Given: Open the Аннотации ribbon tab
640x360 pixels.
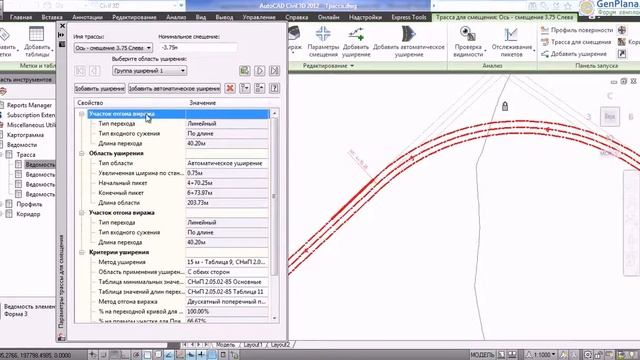Looking at the screenshot, I should click(87, 17).
